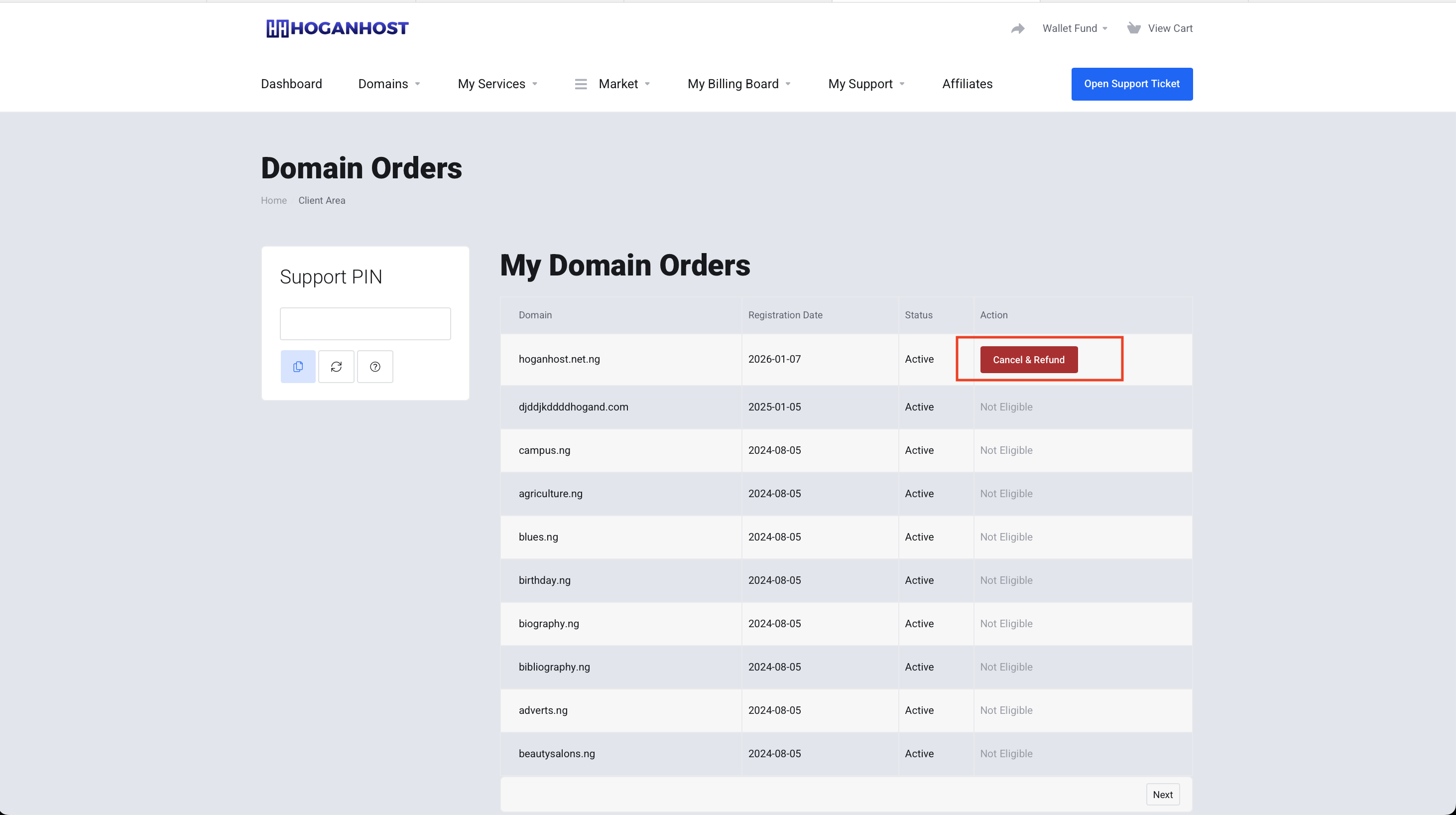Click registration date 2026-01-07
1456x815 pixels.
coord(774,359)
